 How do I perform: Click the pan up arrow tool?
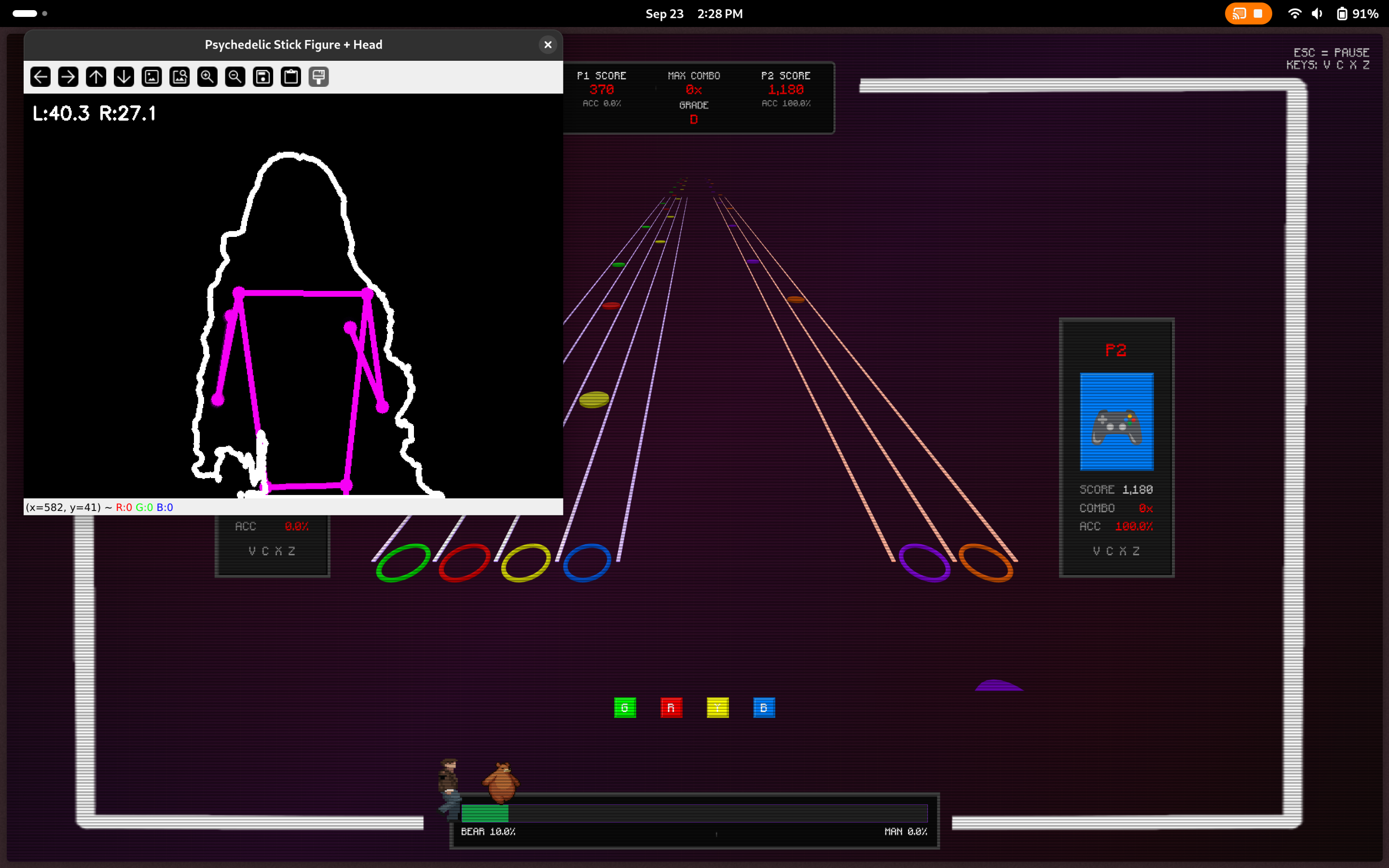coord(96,77)
